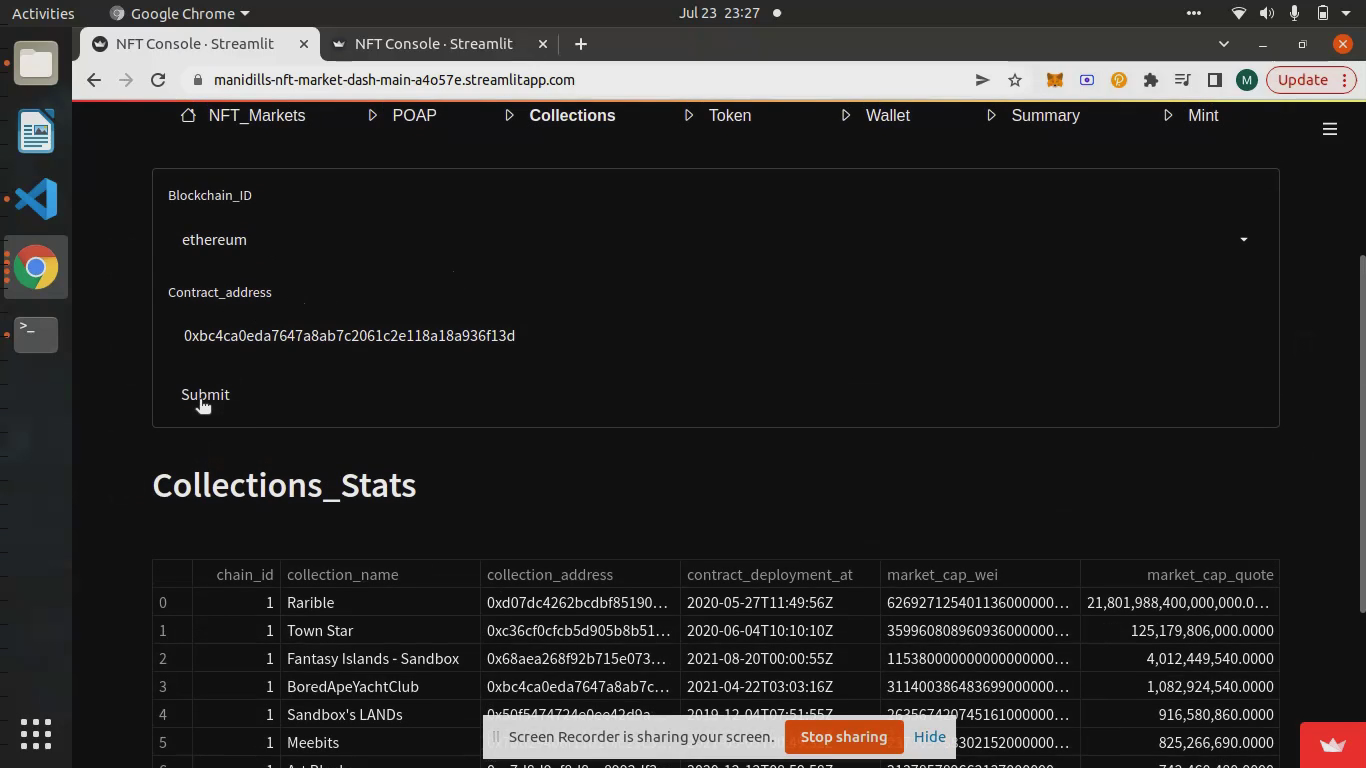Open the Google Chrome app menu
Viewport: 1366px width, 768px height.
tap(180, 13)
